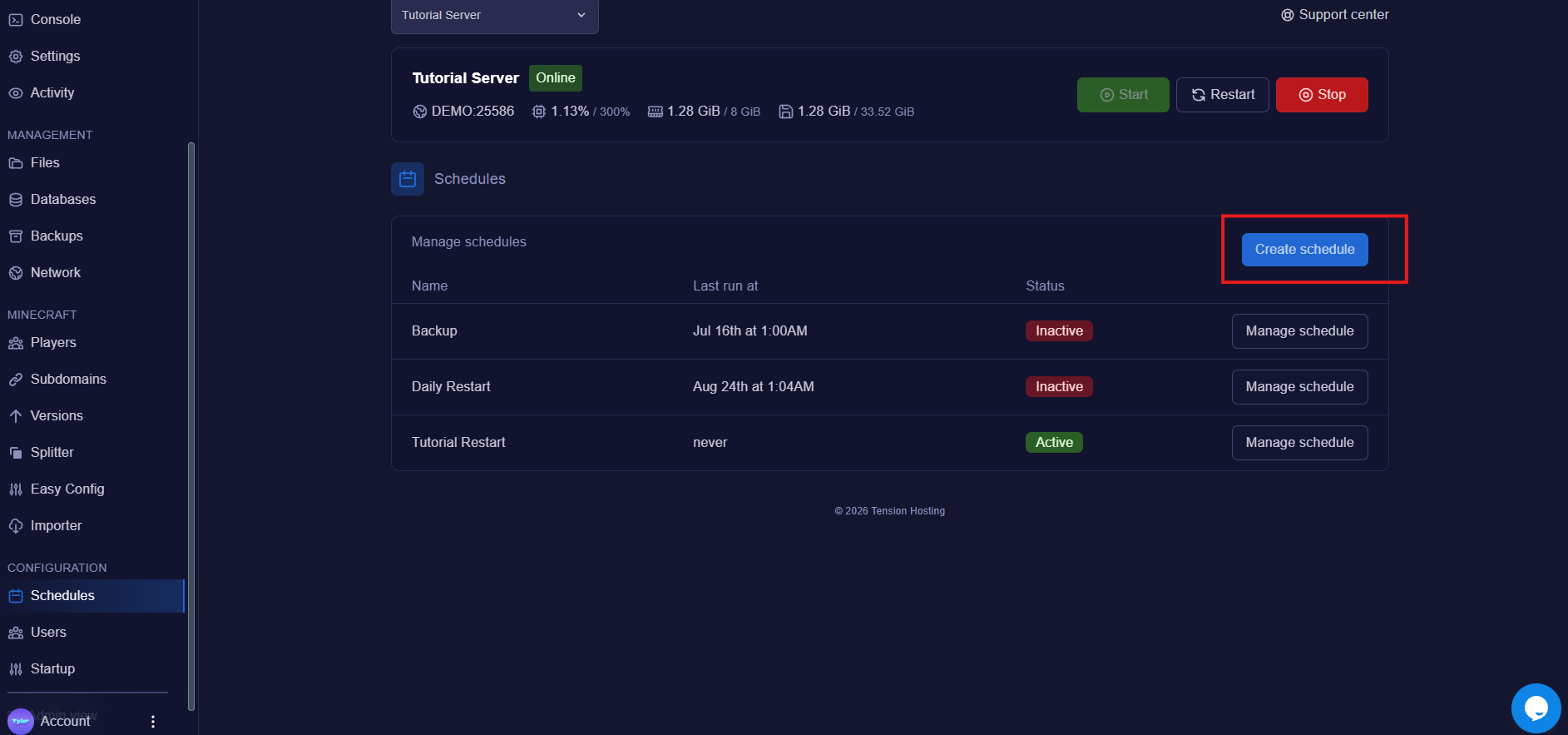Open the Easy Config menu item
Image resolution: width=1568 pixels, height=735 pixels.
coord(92,489)
